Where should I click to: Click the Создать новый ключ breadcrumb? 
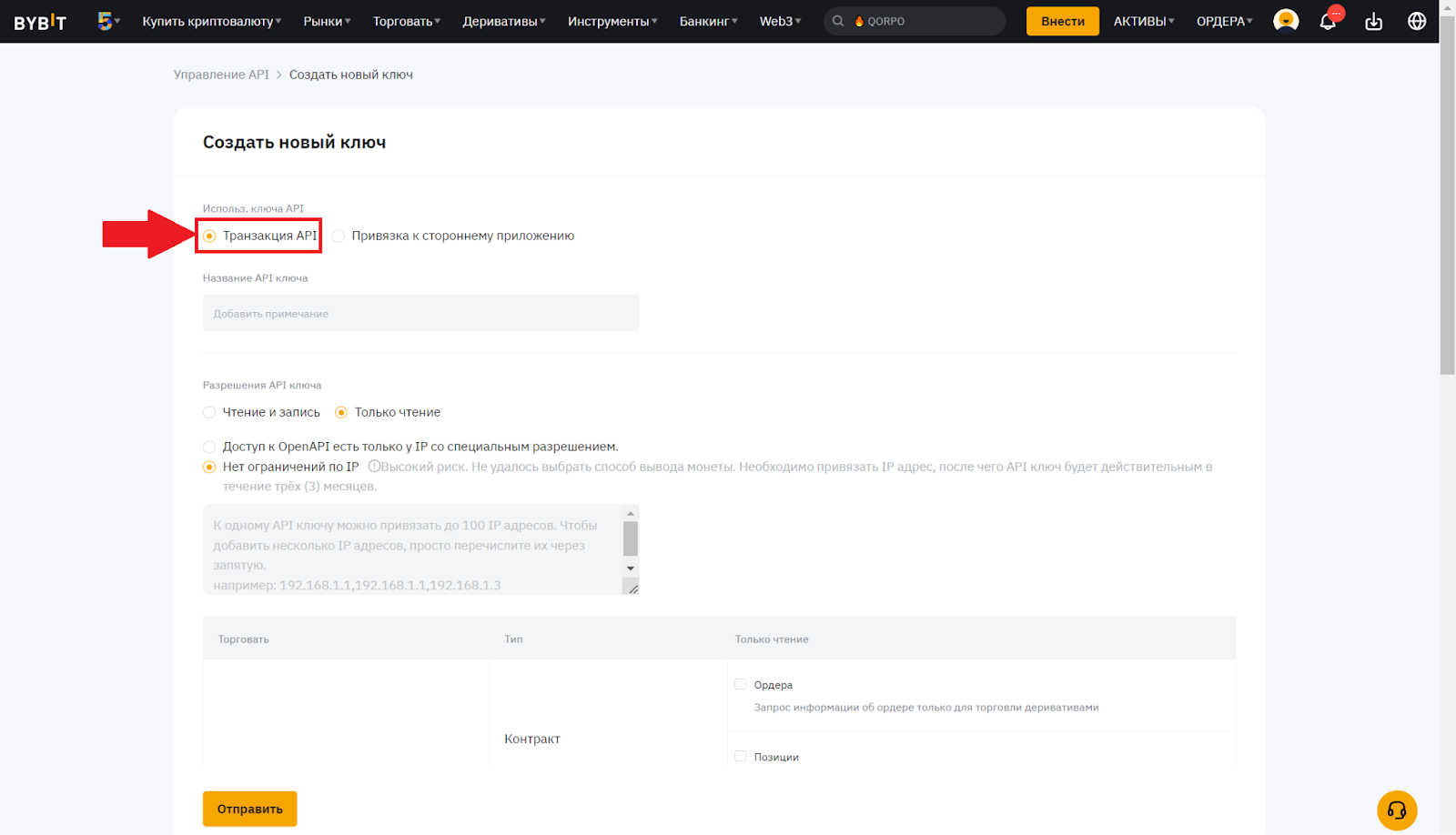tap(351, 75)
